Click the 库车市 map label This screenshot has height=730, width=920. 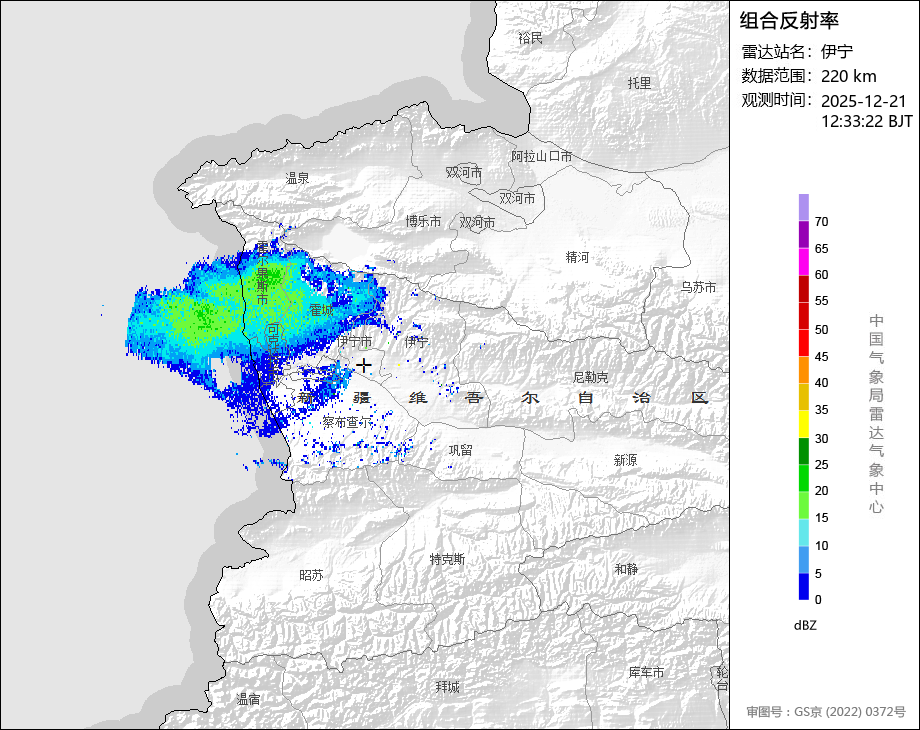tap(646, 672)
